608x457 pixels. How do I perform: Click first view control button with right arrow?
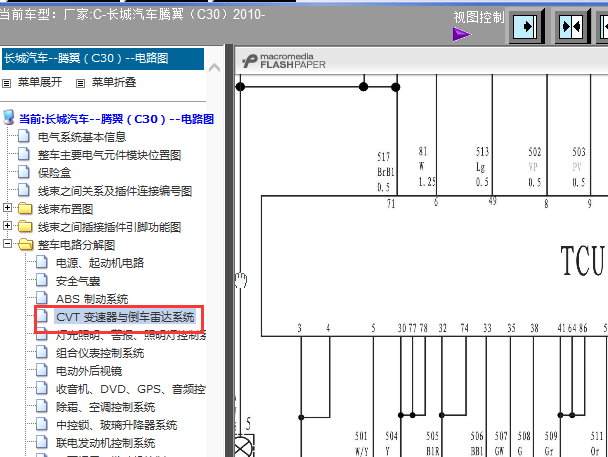tap(526, 26)
